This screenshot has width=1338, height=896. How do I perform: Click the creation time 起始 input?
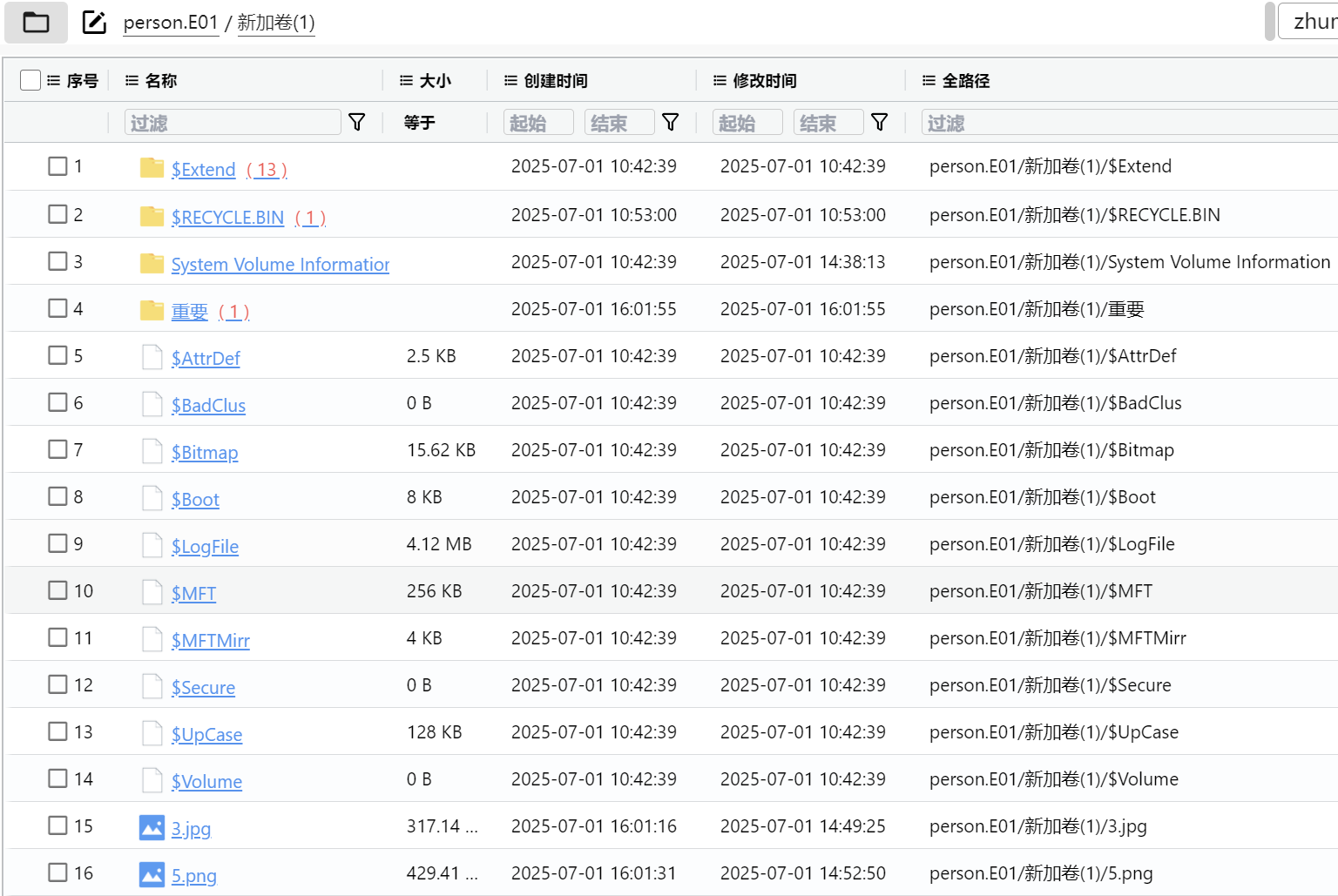coord(538,123)
